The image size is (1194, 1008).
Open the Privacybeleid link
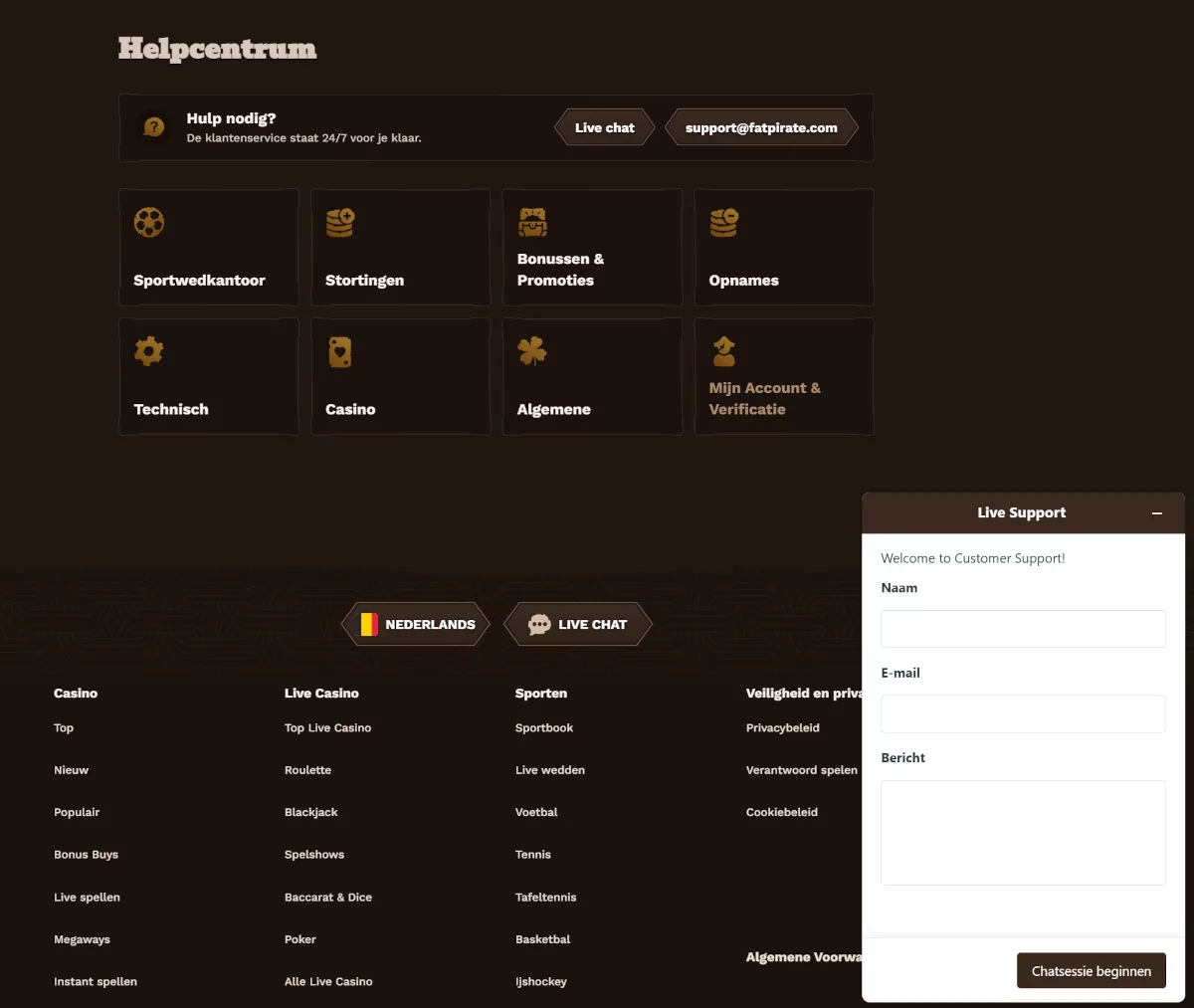(x=783, y=728)
